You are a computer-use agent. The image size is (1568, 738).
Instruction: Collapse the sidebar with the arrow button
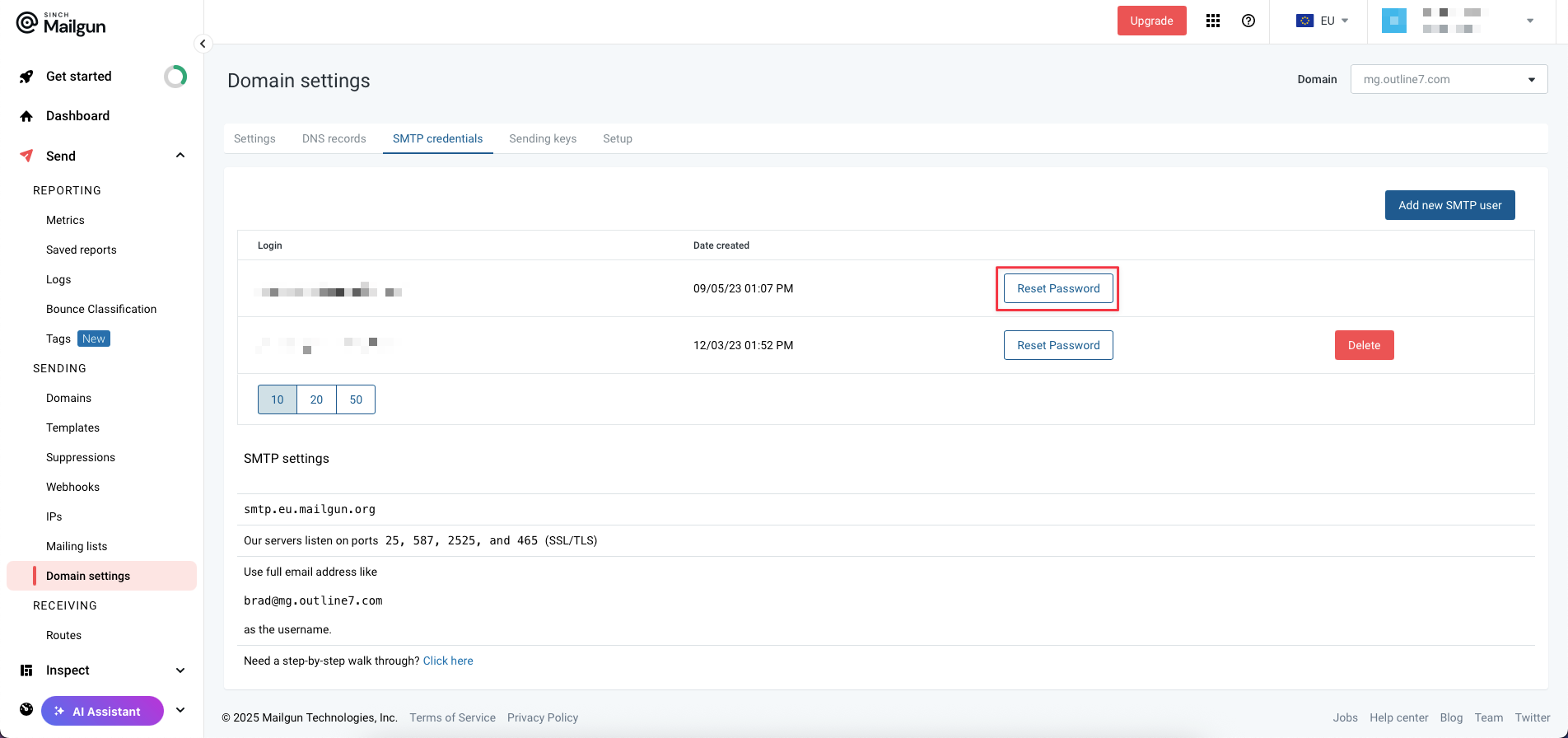pos(203,44)
